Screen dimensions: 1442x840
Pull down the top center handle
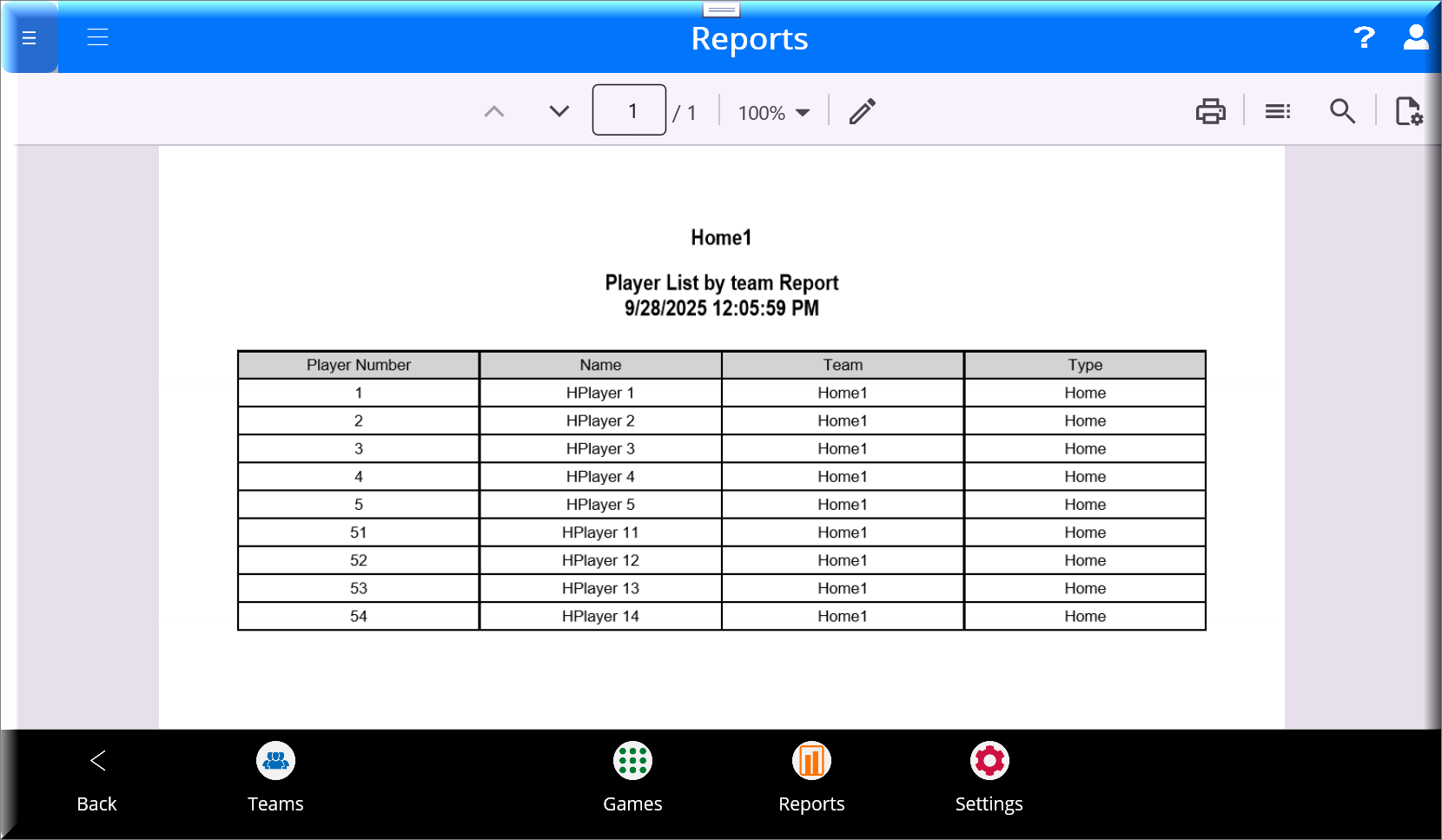tap(721, 10)
